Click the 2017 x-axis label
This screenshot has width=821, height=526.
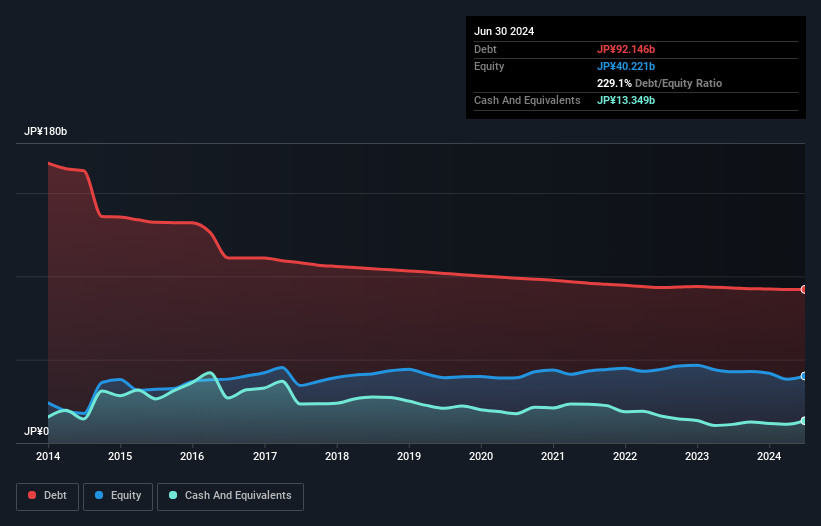pos(265,456)
